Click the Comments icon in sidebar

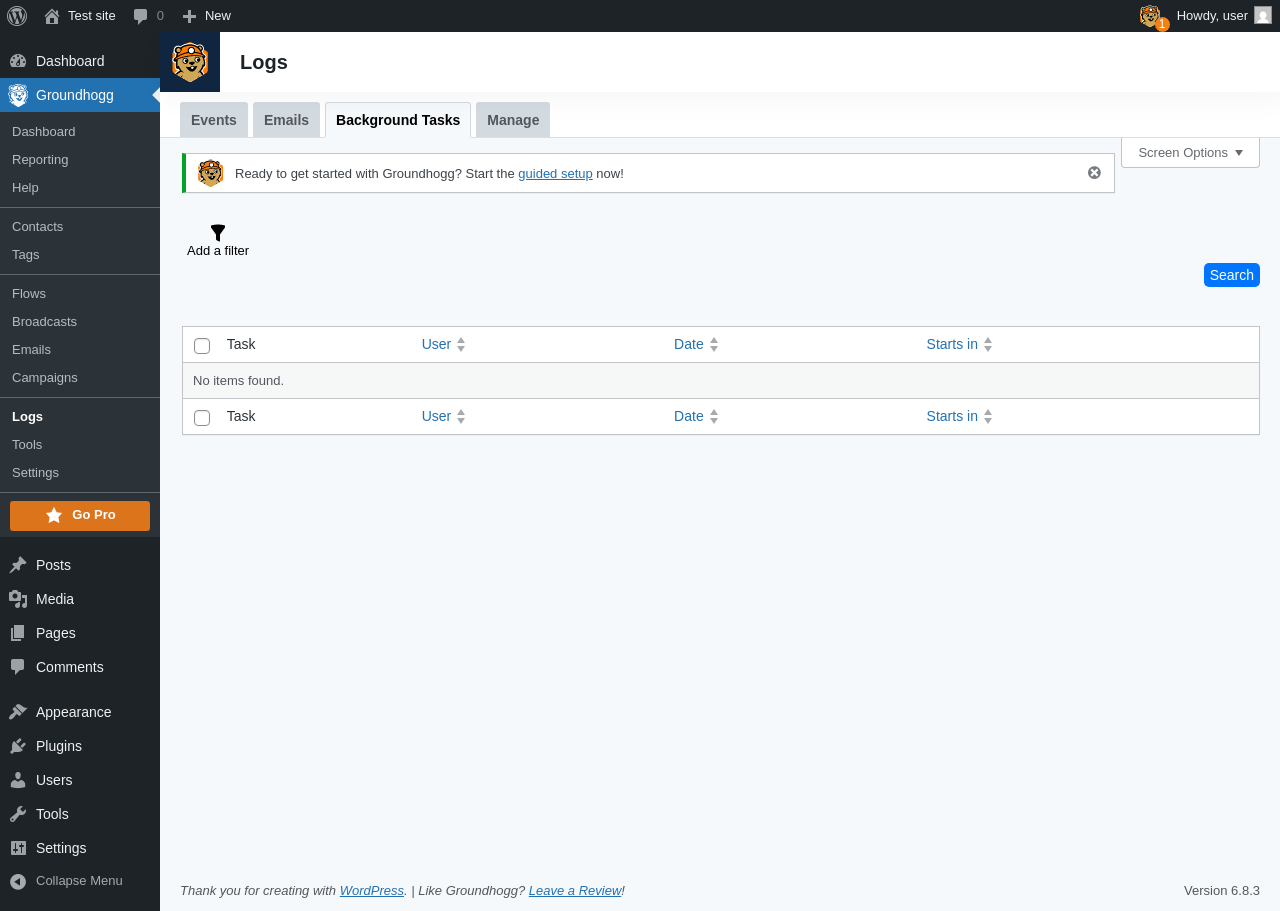click(18, 667)
